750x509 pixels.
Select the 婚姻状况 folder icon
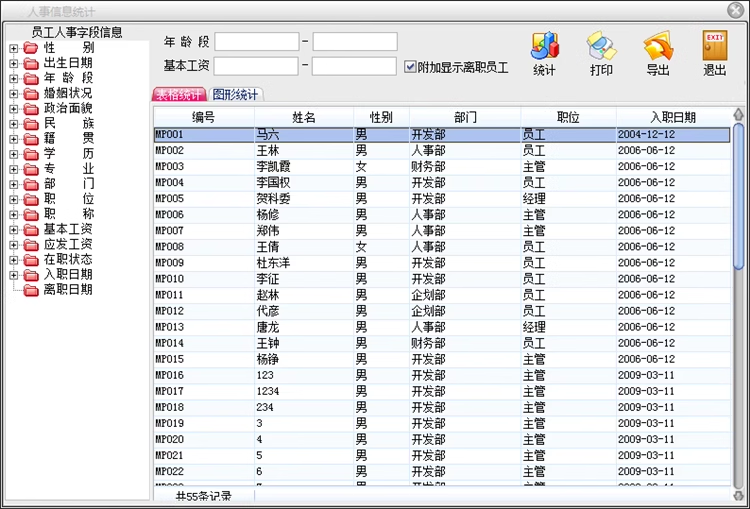pos(31,93)
